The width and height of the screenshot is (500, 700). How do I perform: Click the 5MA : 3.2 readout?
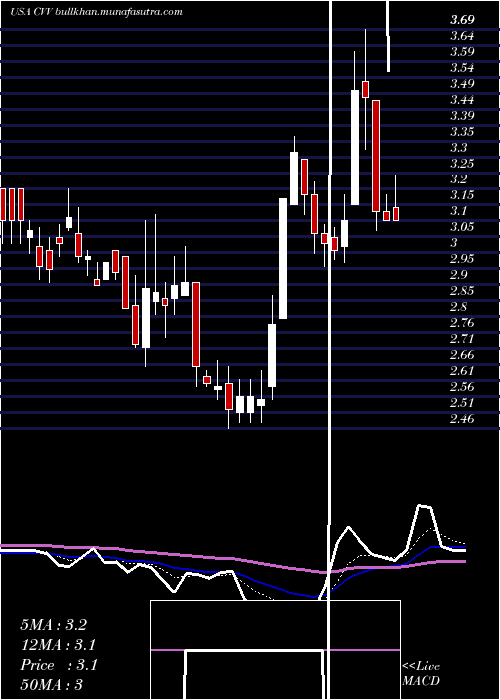tap(53, 625)
